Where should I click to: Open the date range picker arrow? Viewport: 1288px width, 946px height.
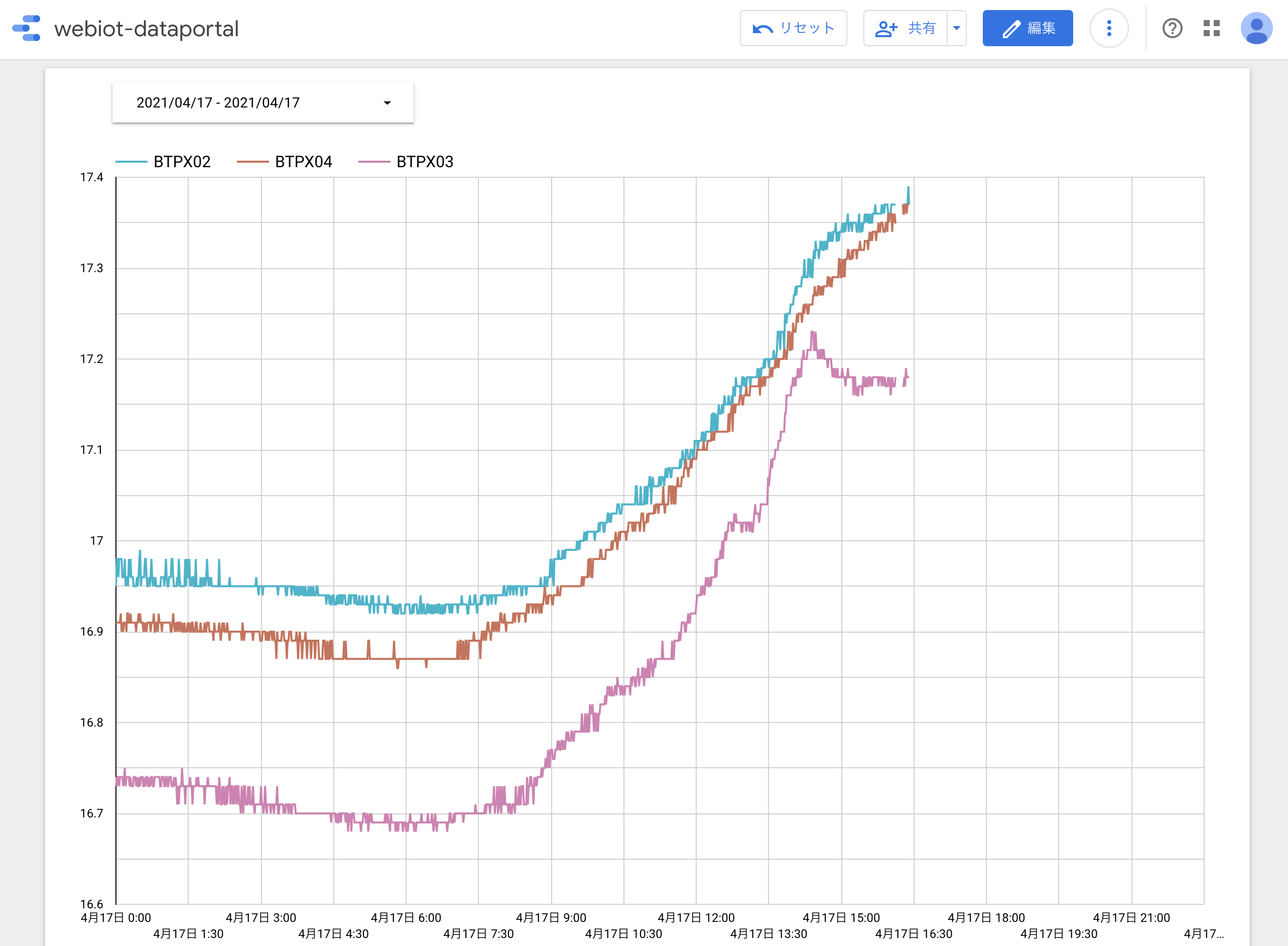coord(387,103)
